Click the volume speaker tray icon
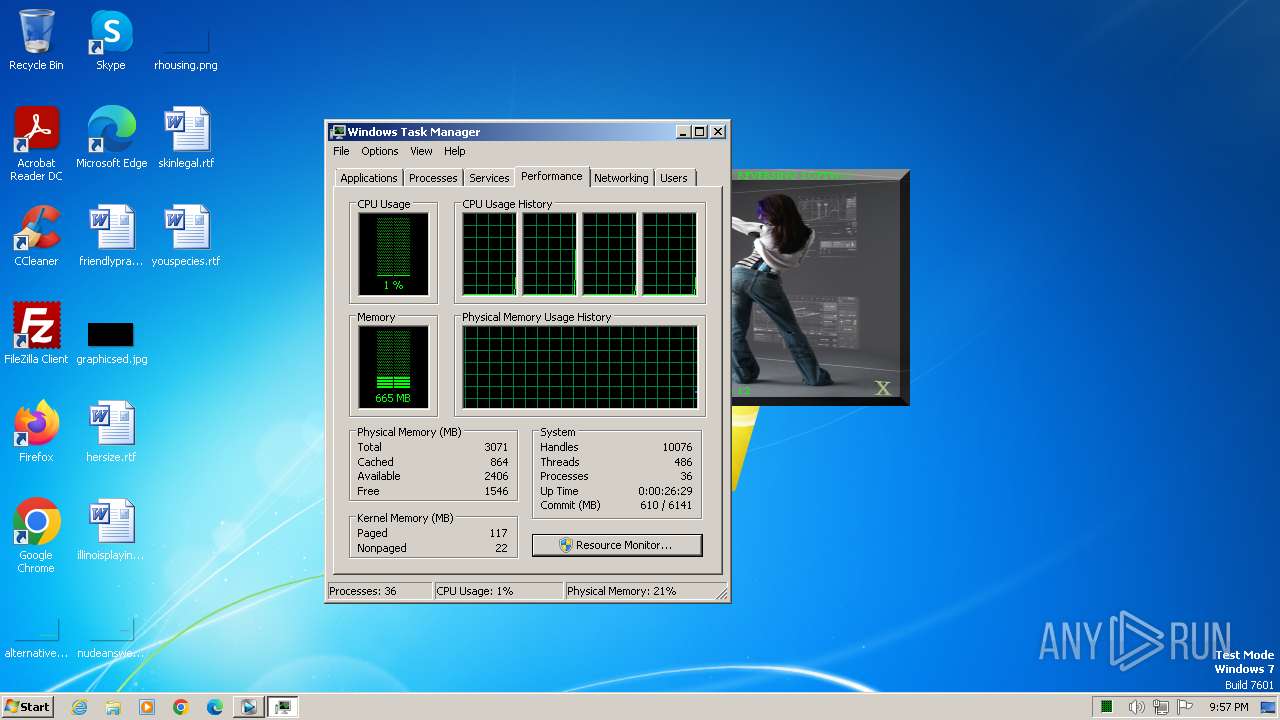The width and height of the screenshot is (1280, 720). click(x=1136, y=707)
